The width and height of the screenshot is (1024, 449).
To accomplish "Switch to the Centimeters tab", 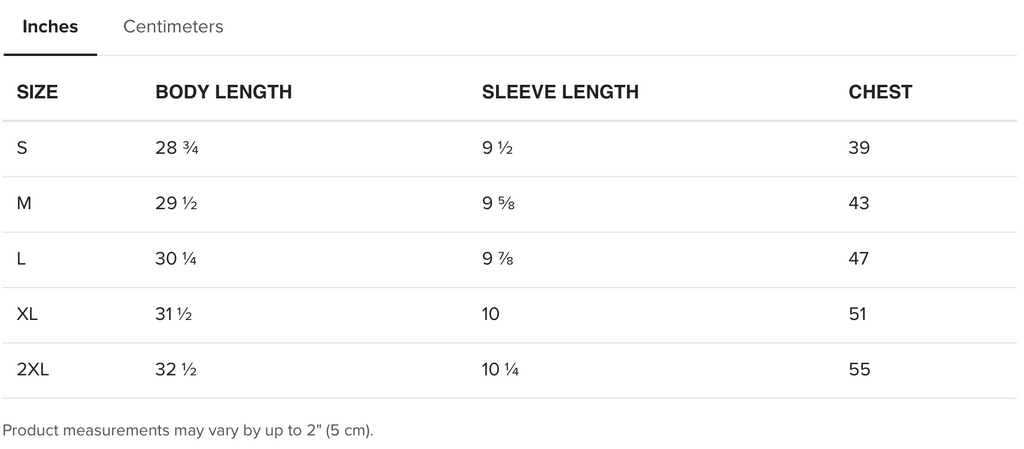I will 173,27.
